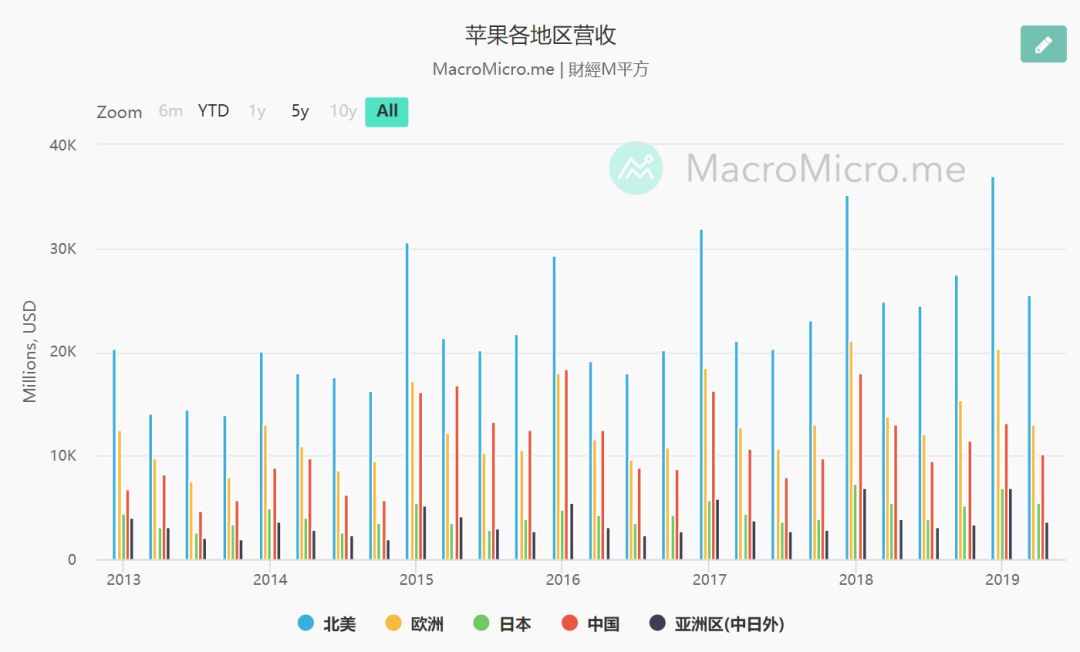Viewport: 1080px width, 652px height.
Task: Click the 2016 x-axis label
Action: 563,580
